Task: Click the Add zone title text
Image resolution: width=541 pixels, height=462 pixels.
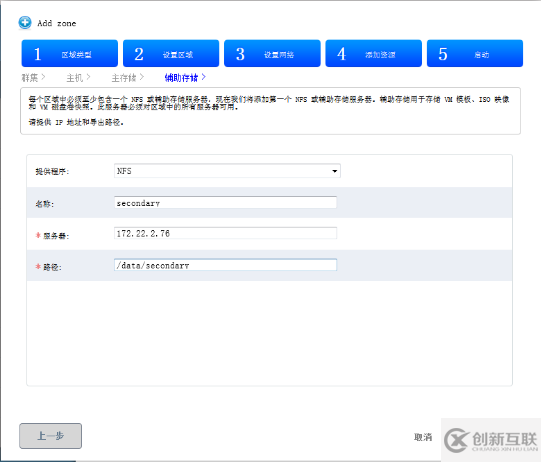Action: pyautogui.click(x=57, y=23)
